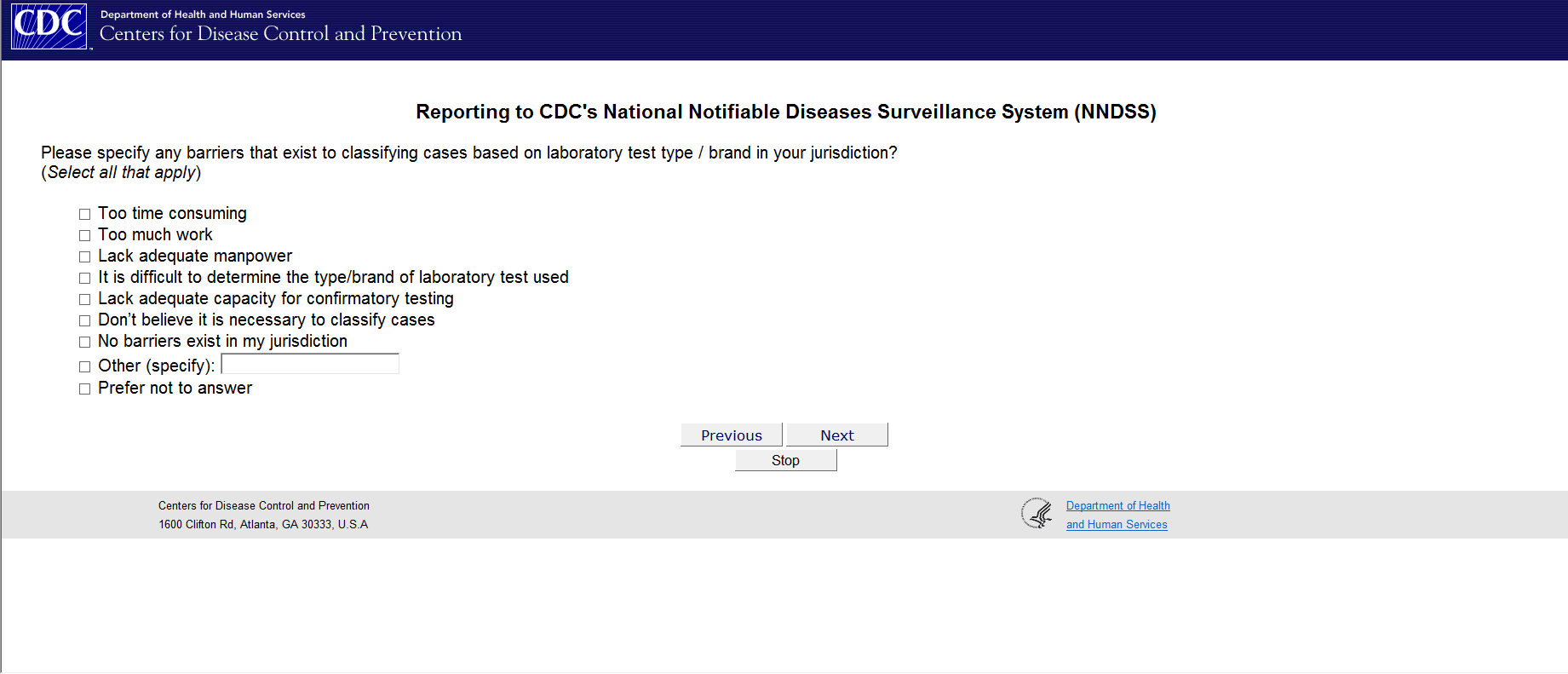Click the 'Too time consuming' label text

(x=172, y=213)
